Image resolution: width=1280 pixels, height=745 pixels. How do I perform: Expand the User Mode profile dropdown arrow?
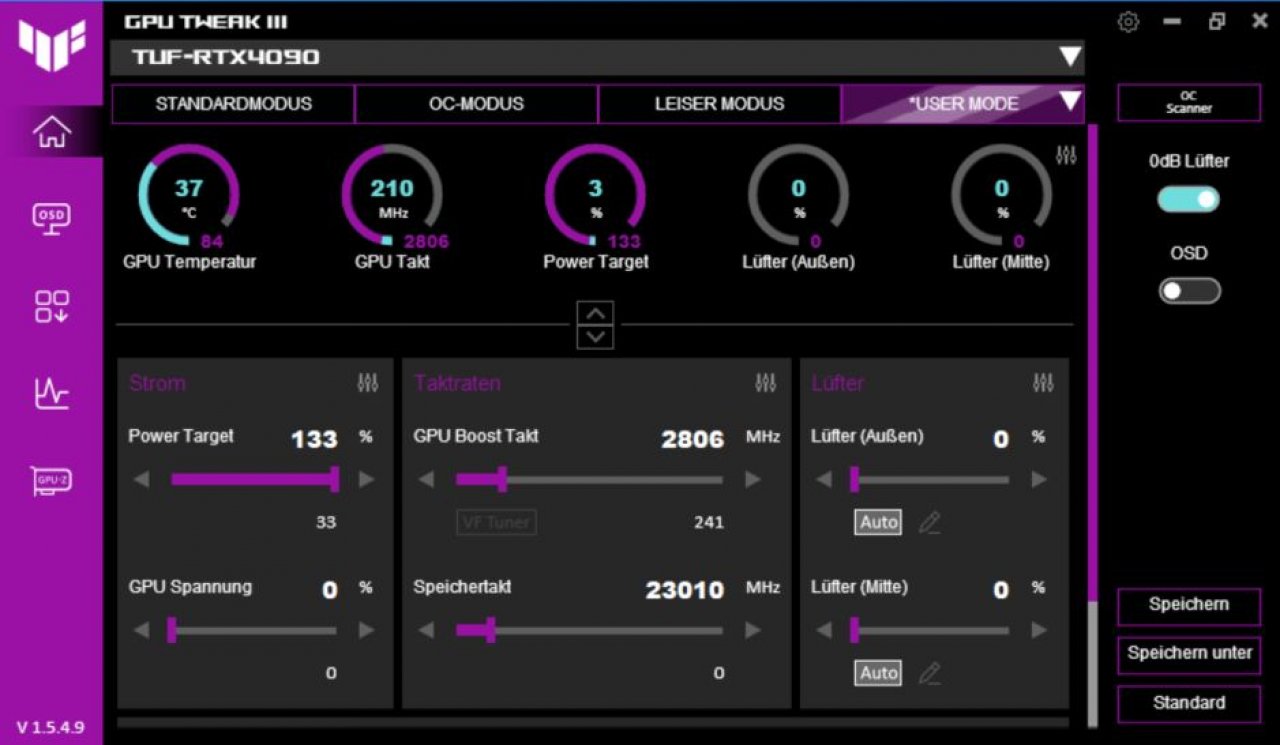click(1070, 102)
